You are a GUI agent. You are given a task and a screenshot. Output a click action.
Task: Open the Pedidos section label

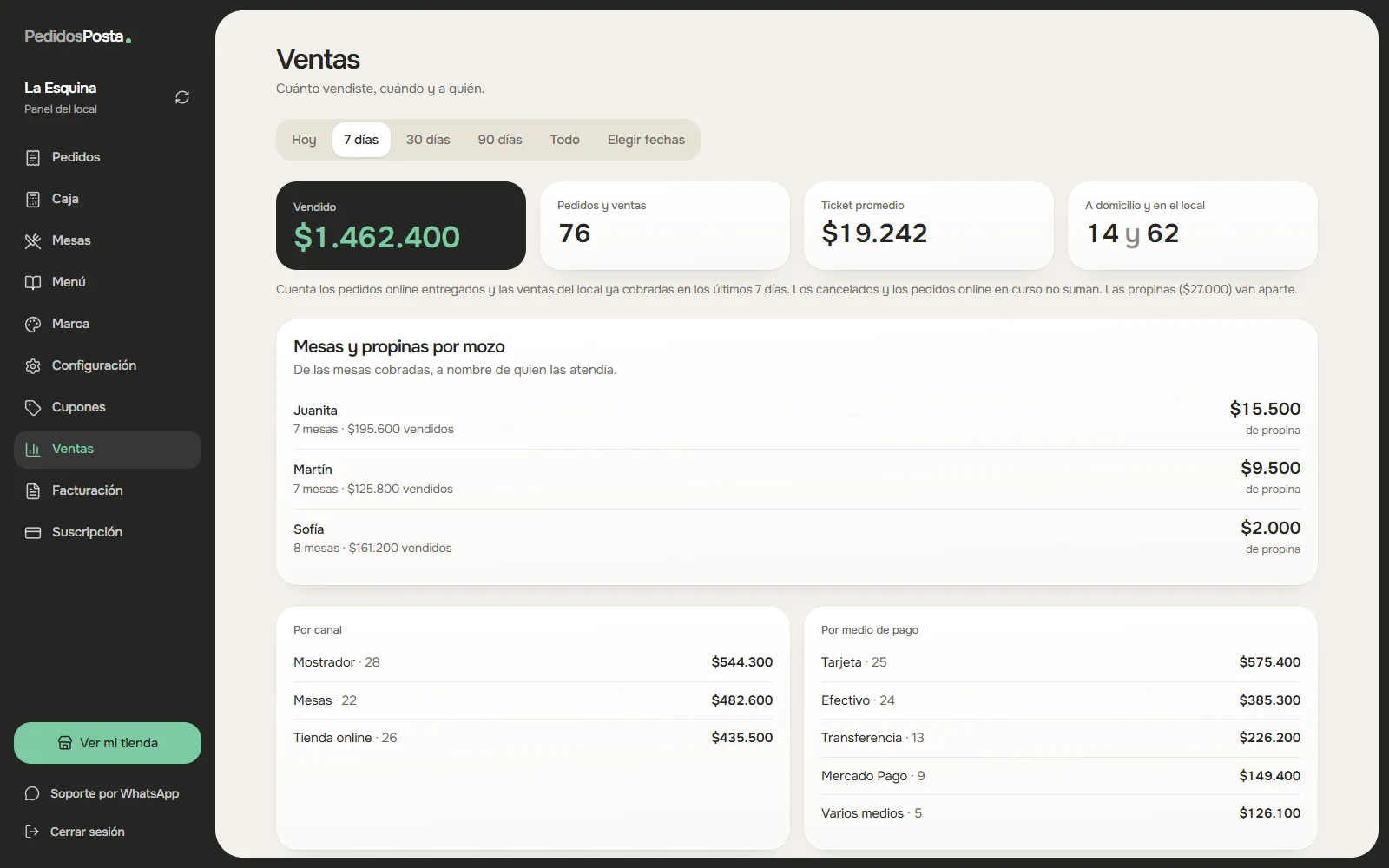tap(76, 157)
